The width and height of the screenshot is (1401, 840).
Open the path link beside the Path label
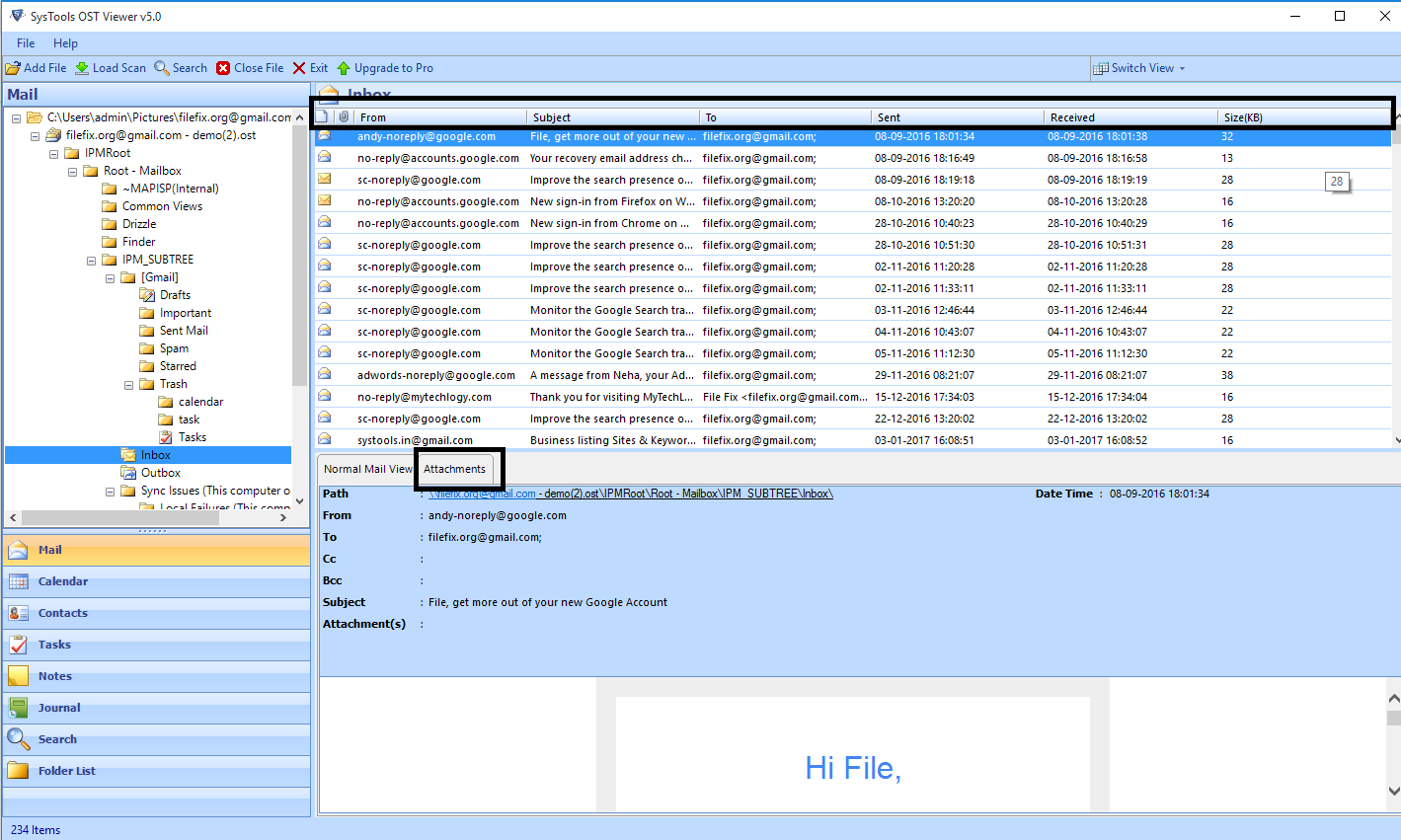click(x=631, y=494)
